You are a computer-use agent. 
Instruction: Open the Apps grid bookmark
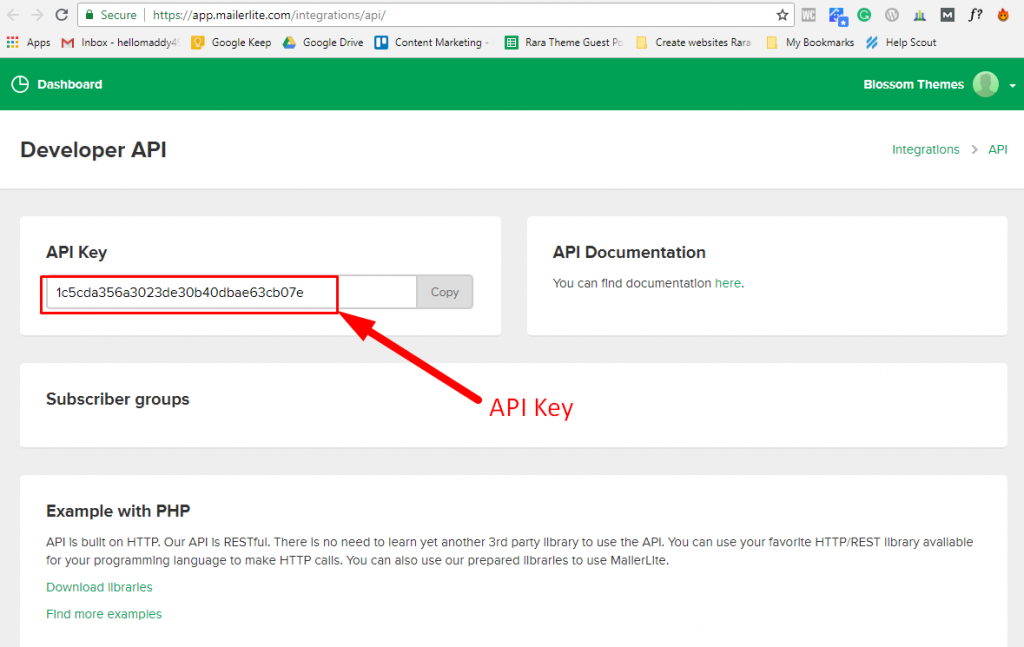pyautogui.click(x=28, y=42)
